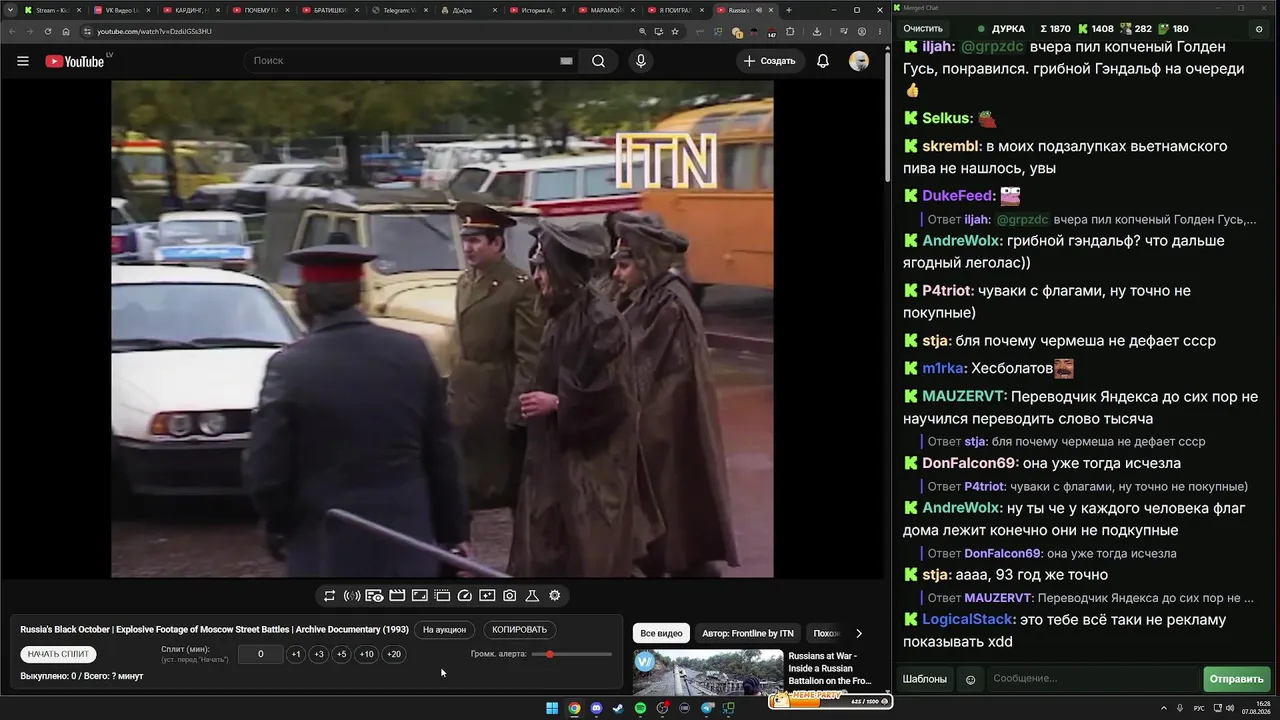Viewport: 1280px width, 720px height.
Task: Click the НАЧАТЬ СПЛИТ button
Action: (x=59, y=654)
